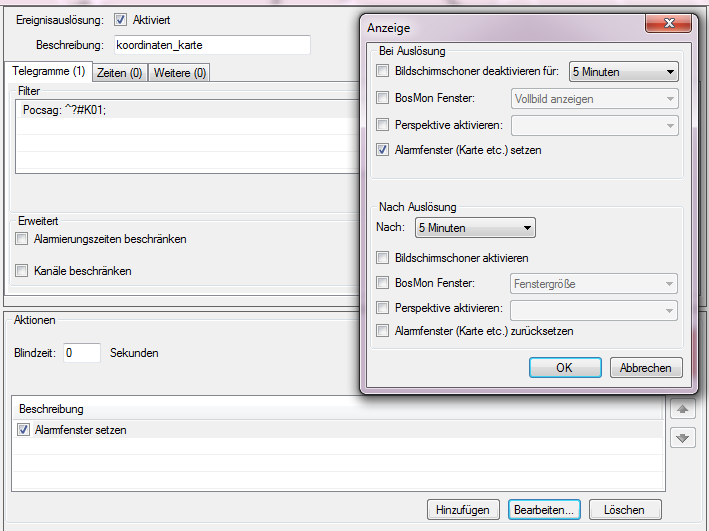Switch to the Zeiten (0) tab
The height and width of the screenshot is (531, 709).
click(120, 73)
